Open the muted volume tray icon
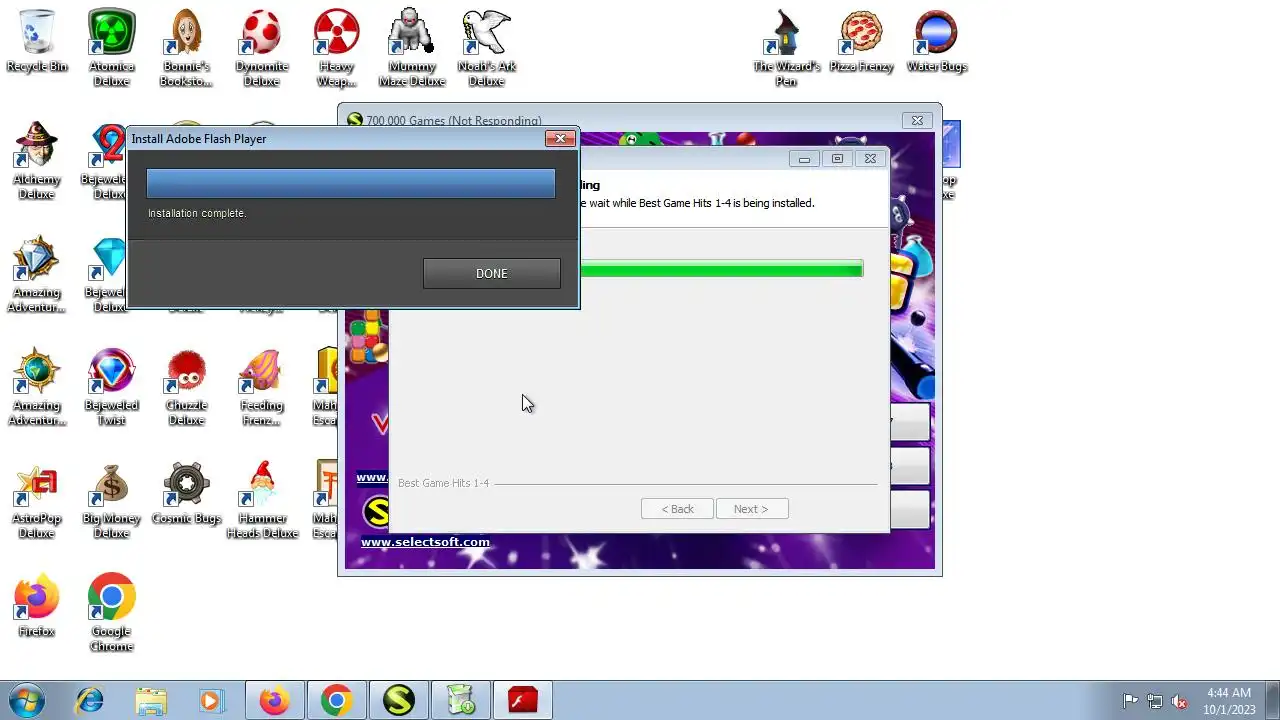The image size is (1280, 720). click(x=1179, y=701)
